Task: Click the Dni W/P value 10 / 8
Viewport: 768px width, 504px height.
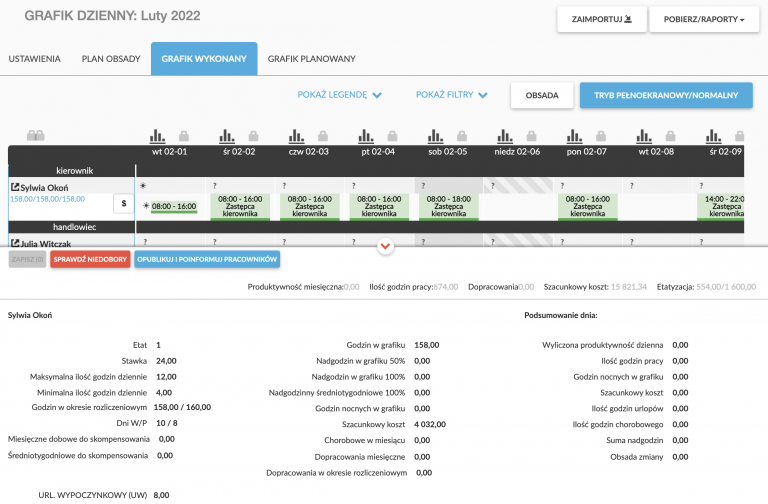Action: point(167,423)
